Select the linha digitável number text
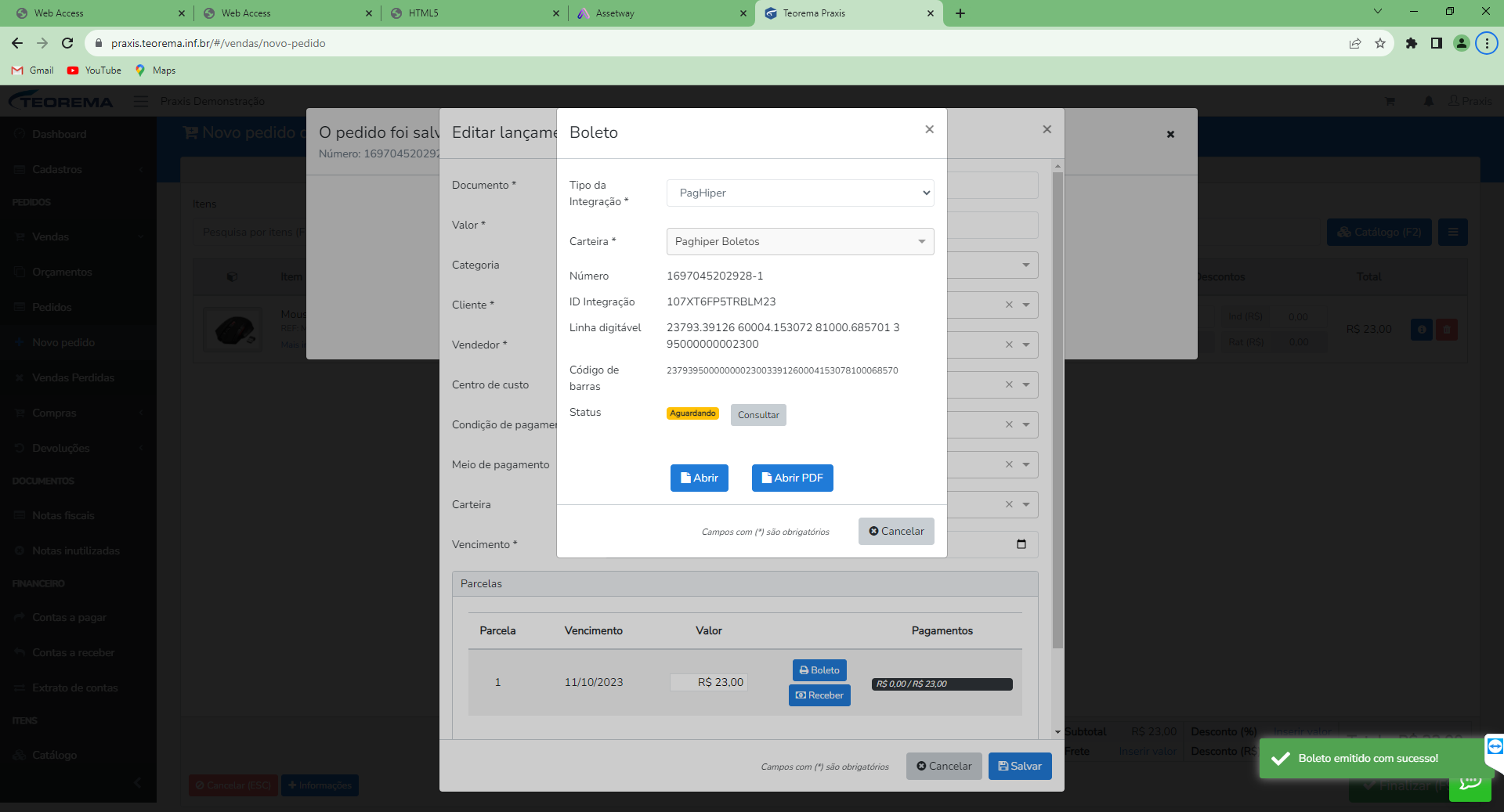Image resolution: width=1504 pixels, height=812 pixels. 783,336
